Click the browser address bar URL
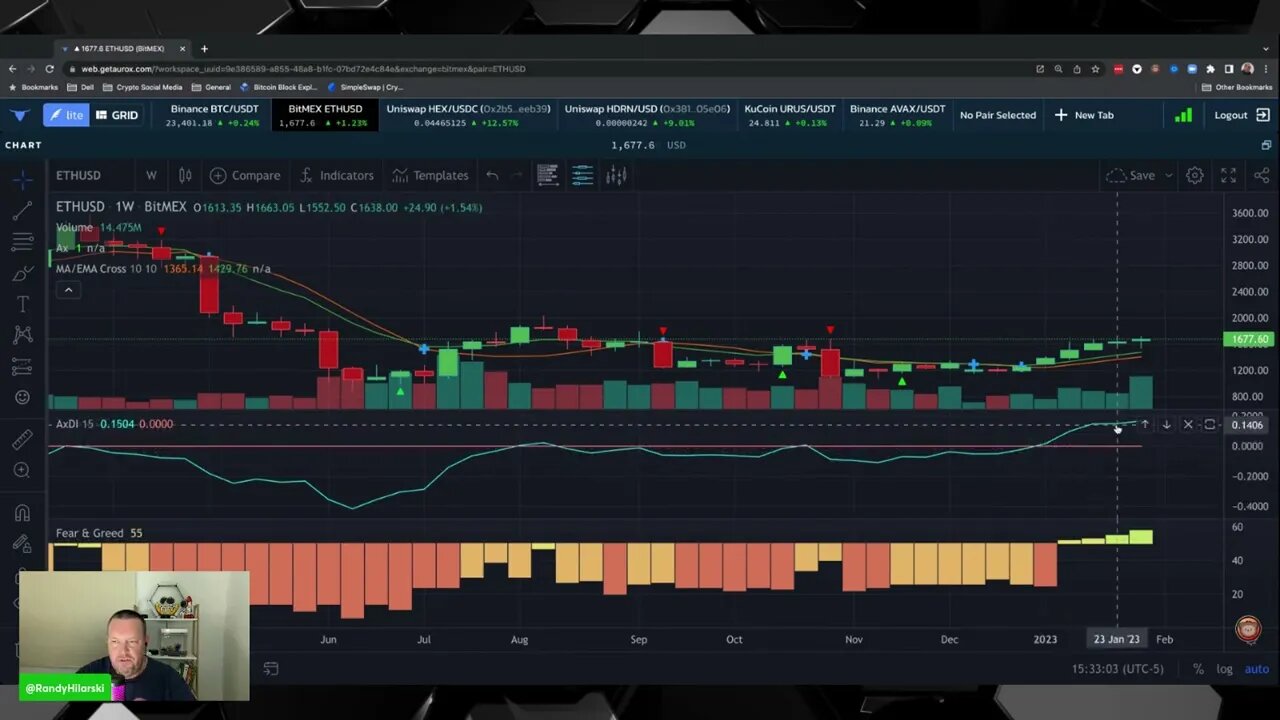 coord(303,69)
